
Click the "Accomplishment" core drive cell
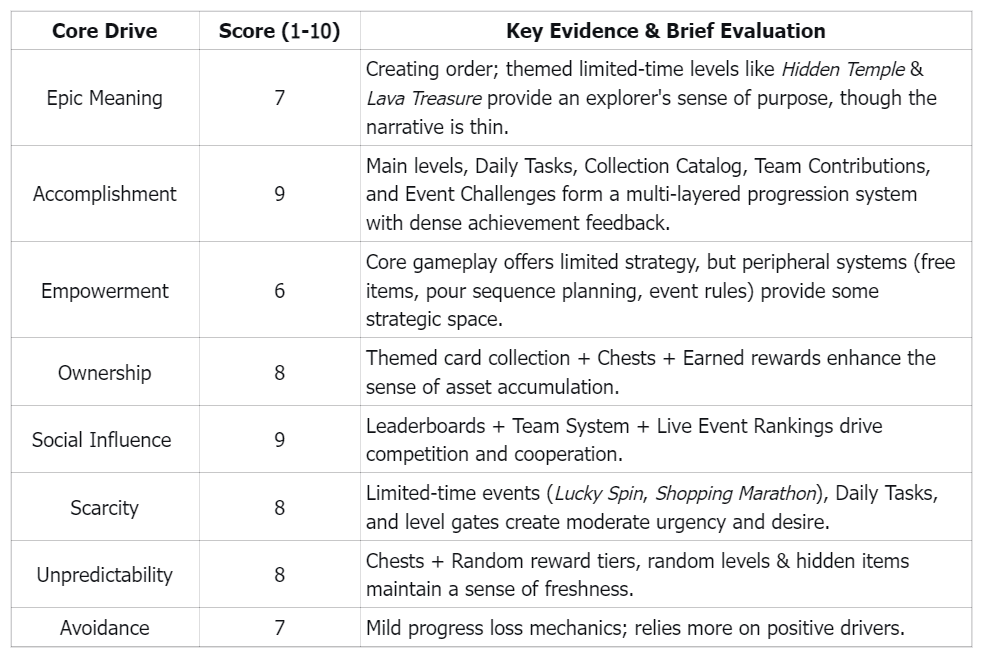104,194
